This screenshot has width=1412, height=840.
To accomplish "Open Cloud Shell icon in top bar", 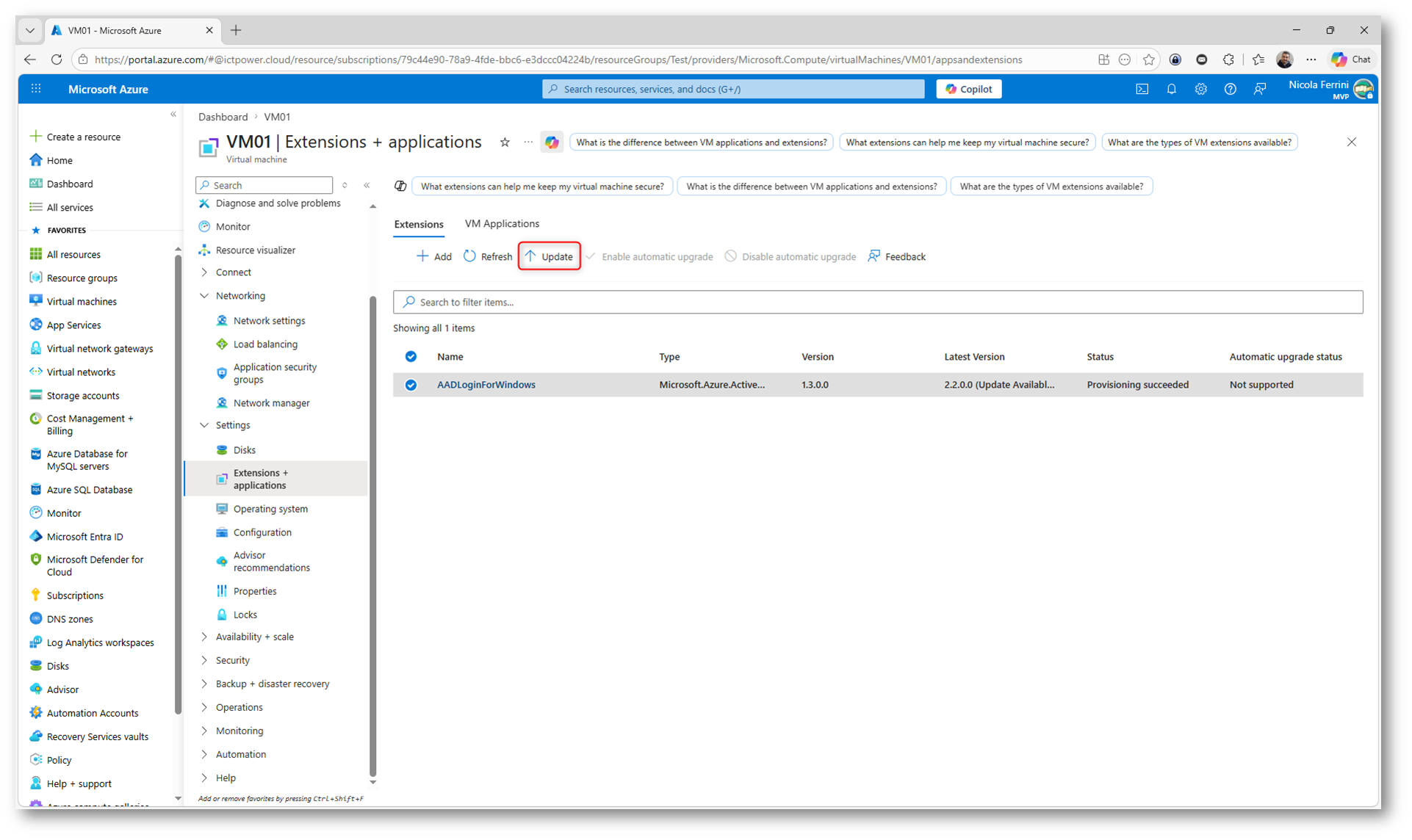I will click(1142, 89).
